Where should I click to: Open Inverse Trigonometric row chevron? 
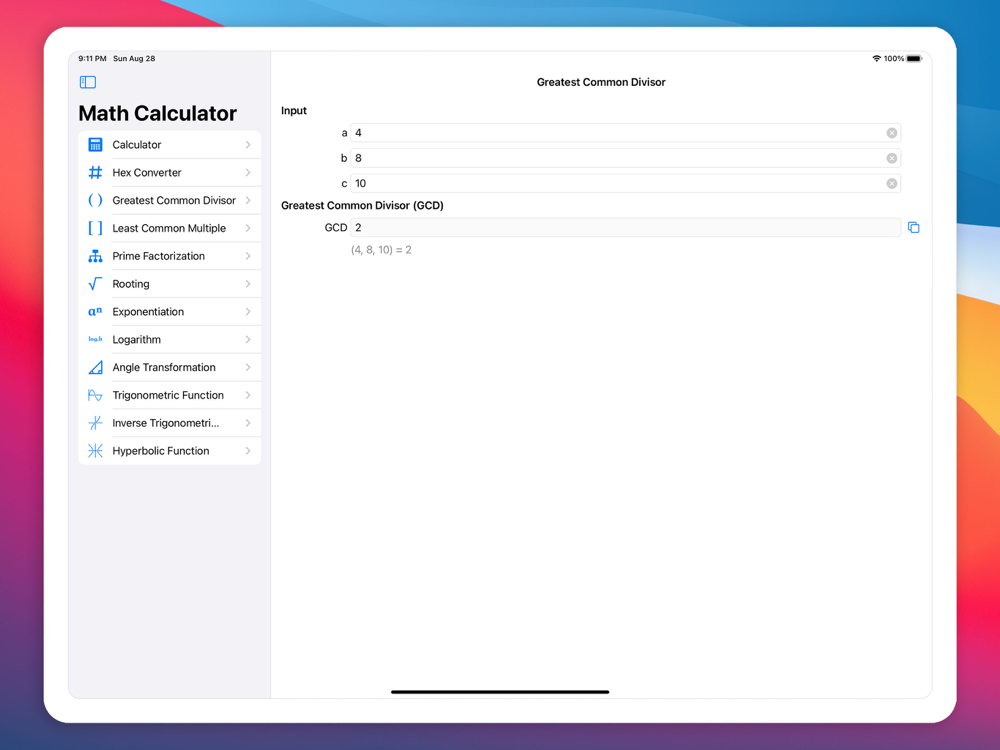coord(248,423)
